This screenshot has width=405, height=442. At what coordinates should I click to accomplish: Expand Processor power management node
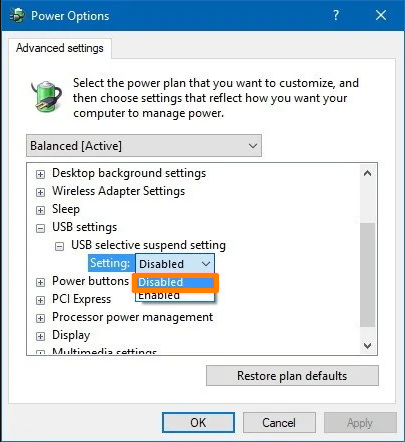[x=40, y=318]
